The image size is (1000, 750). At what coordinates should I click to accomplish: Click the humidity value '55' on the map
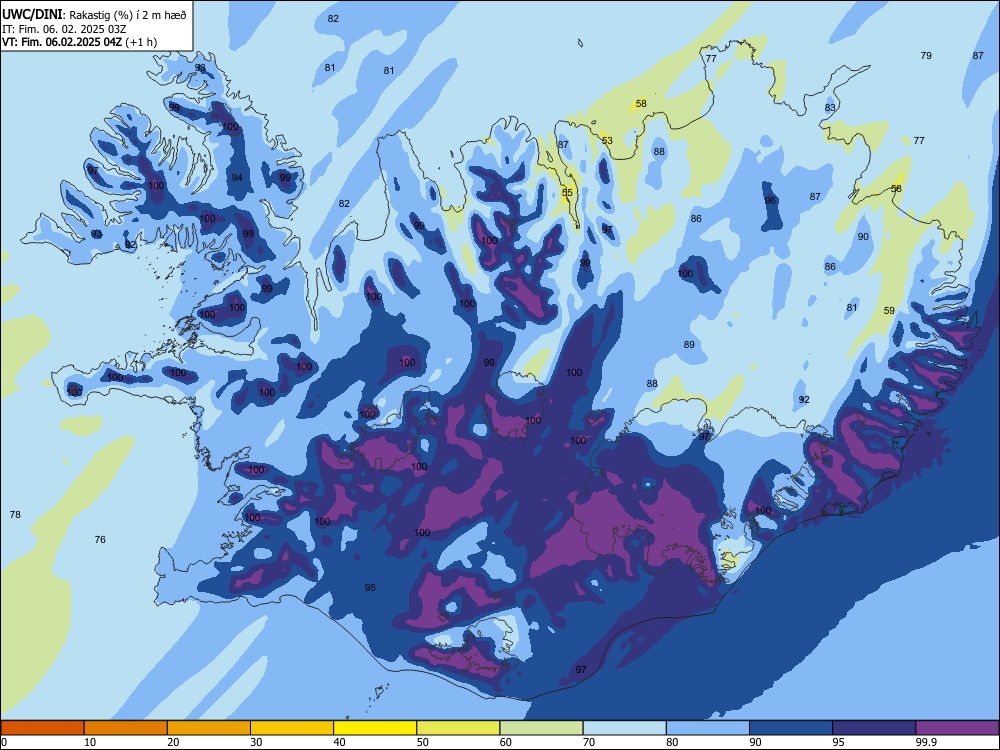[x=567, y=192]
